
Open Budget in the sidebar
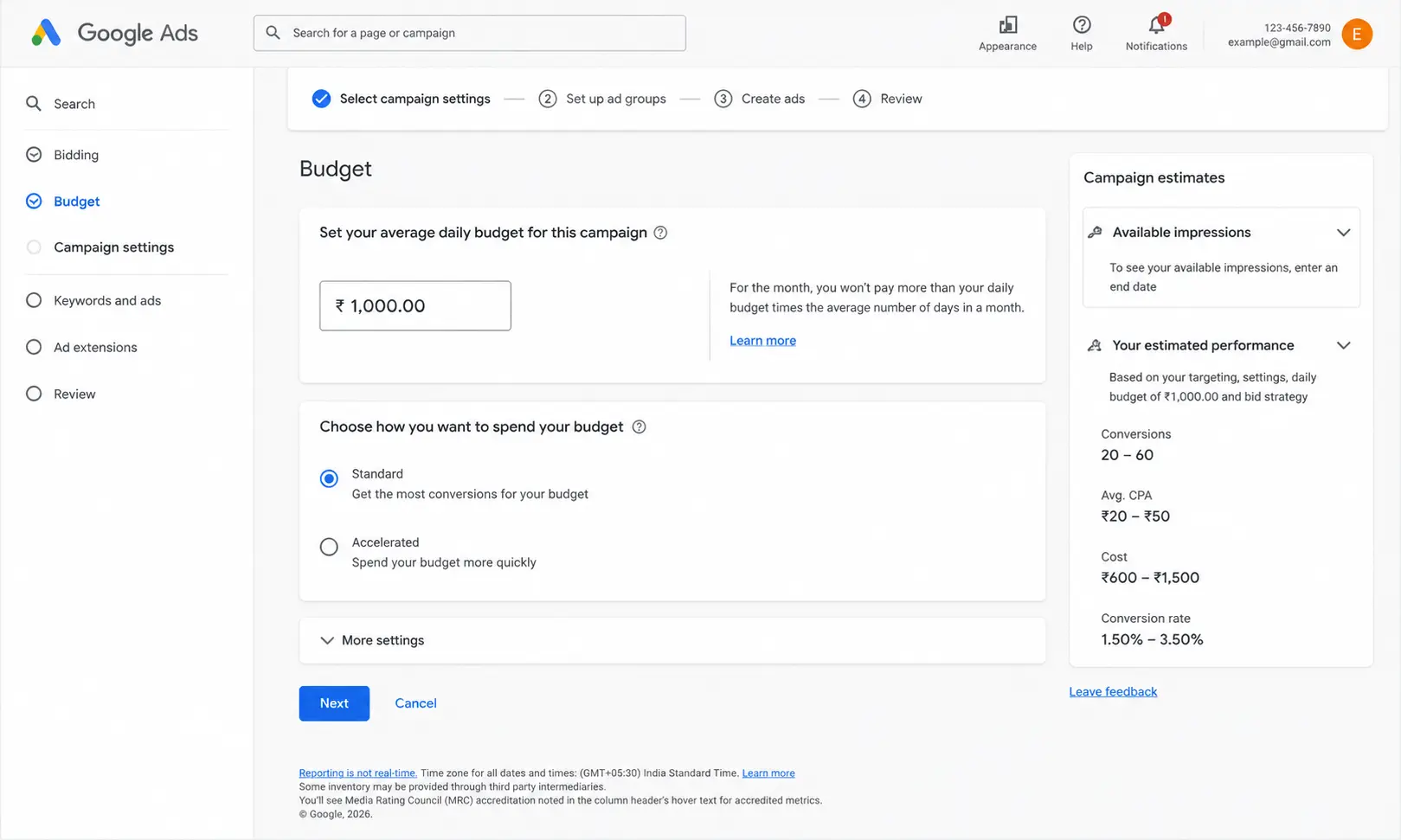pyautogui.click(x=77, y=202)
